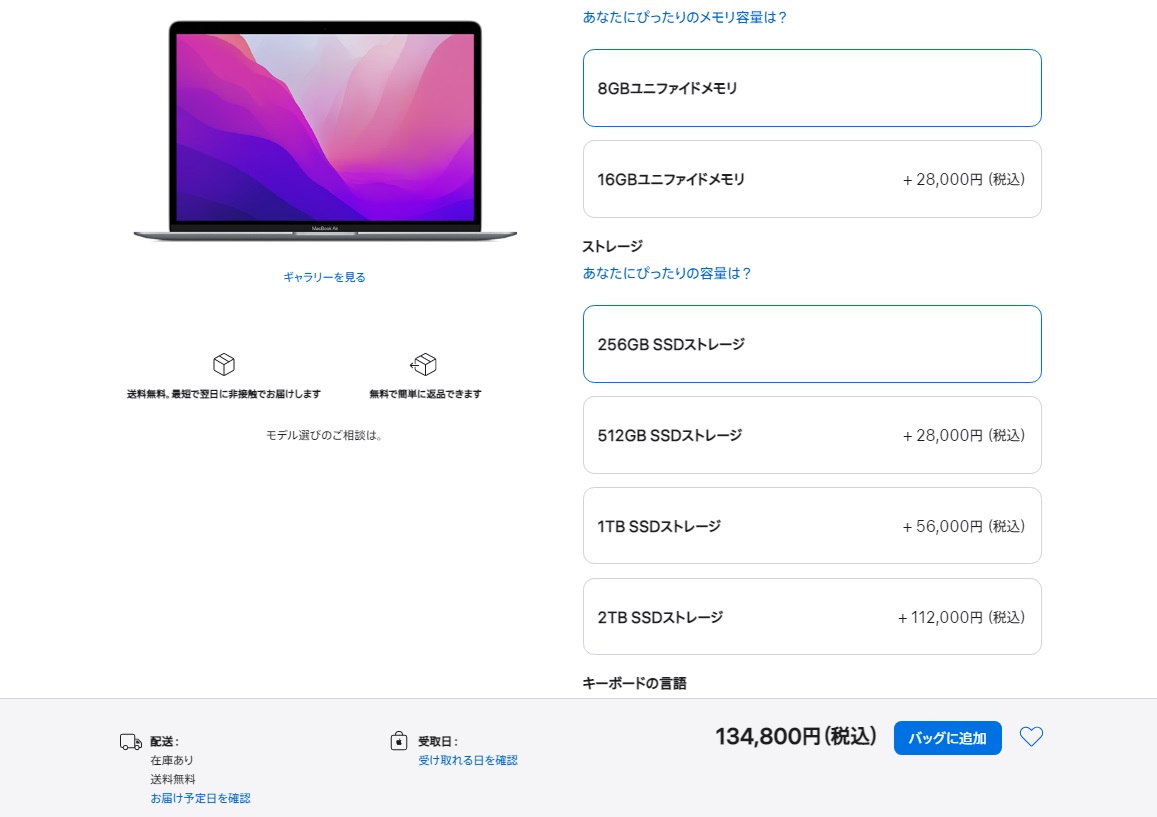
Task: Choose 2TB SSD storage option
Action: point(812,617)
